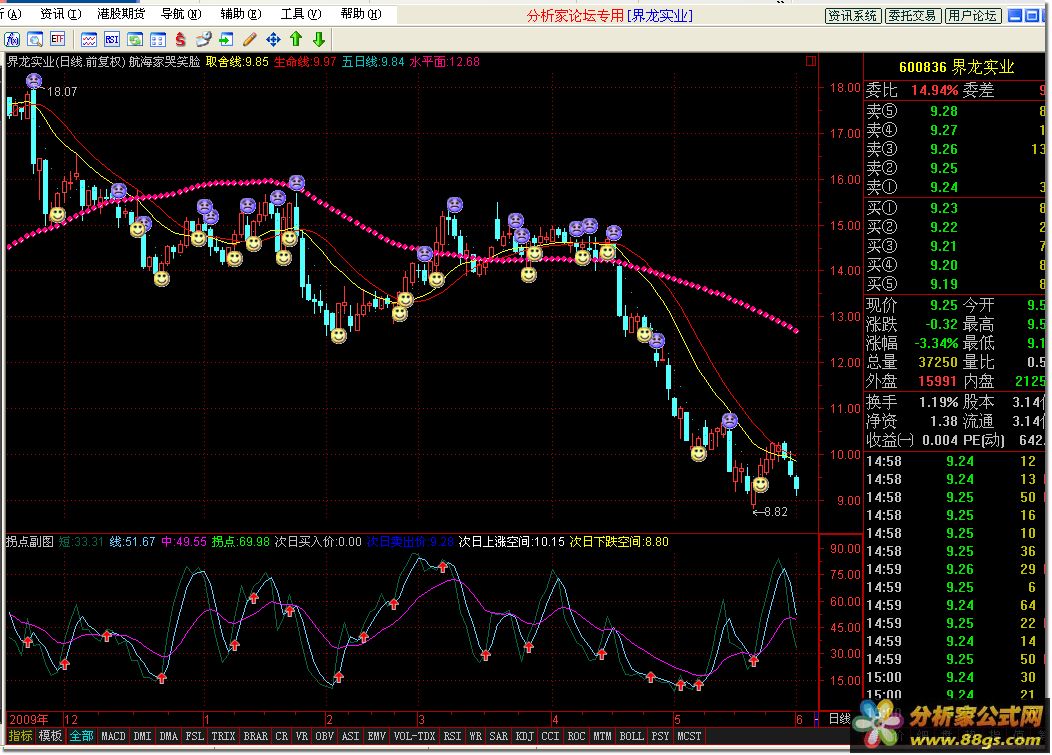Select the 全部 indicator tab
Screen dimensions: 1052x755
tap(82, 736)
